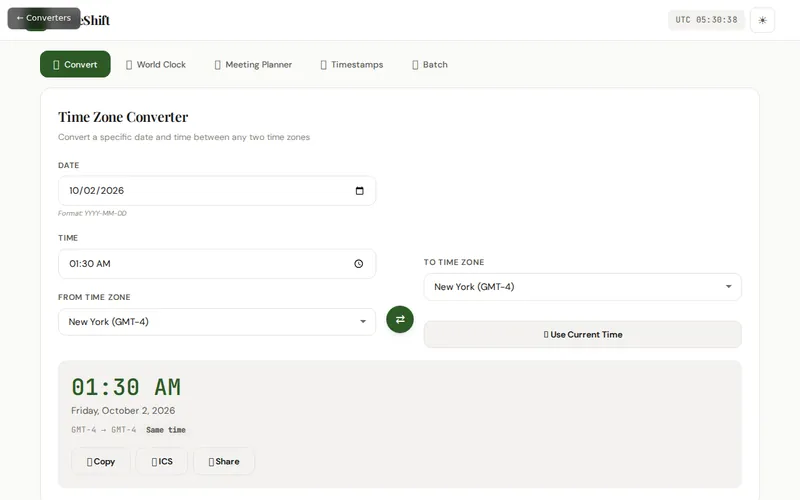The image size is (800, 500).
Task: Click the UTC 05:30:38 clock badge
Action: coord(706,20)
